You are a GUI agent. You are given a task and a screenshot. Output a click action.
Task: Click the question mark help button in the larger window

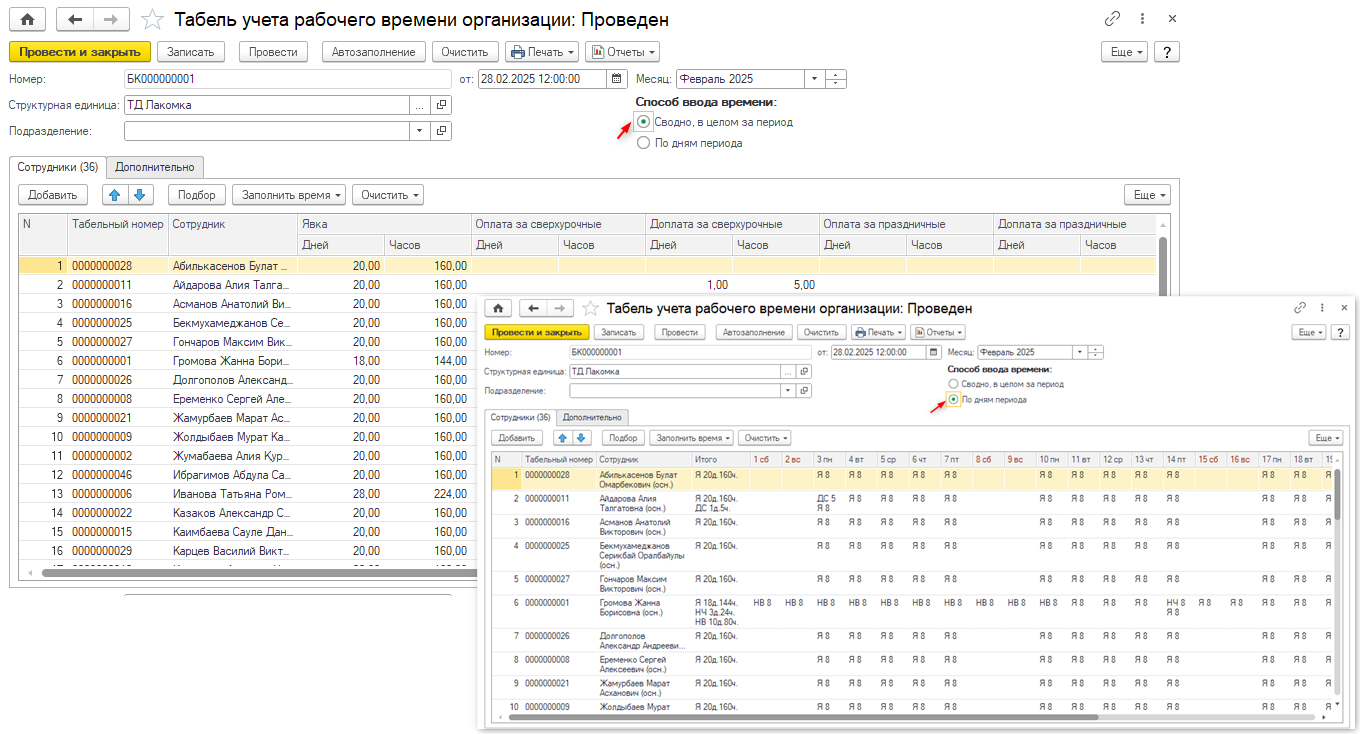pos(1166,52)
